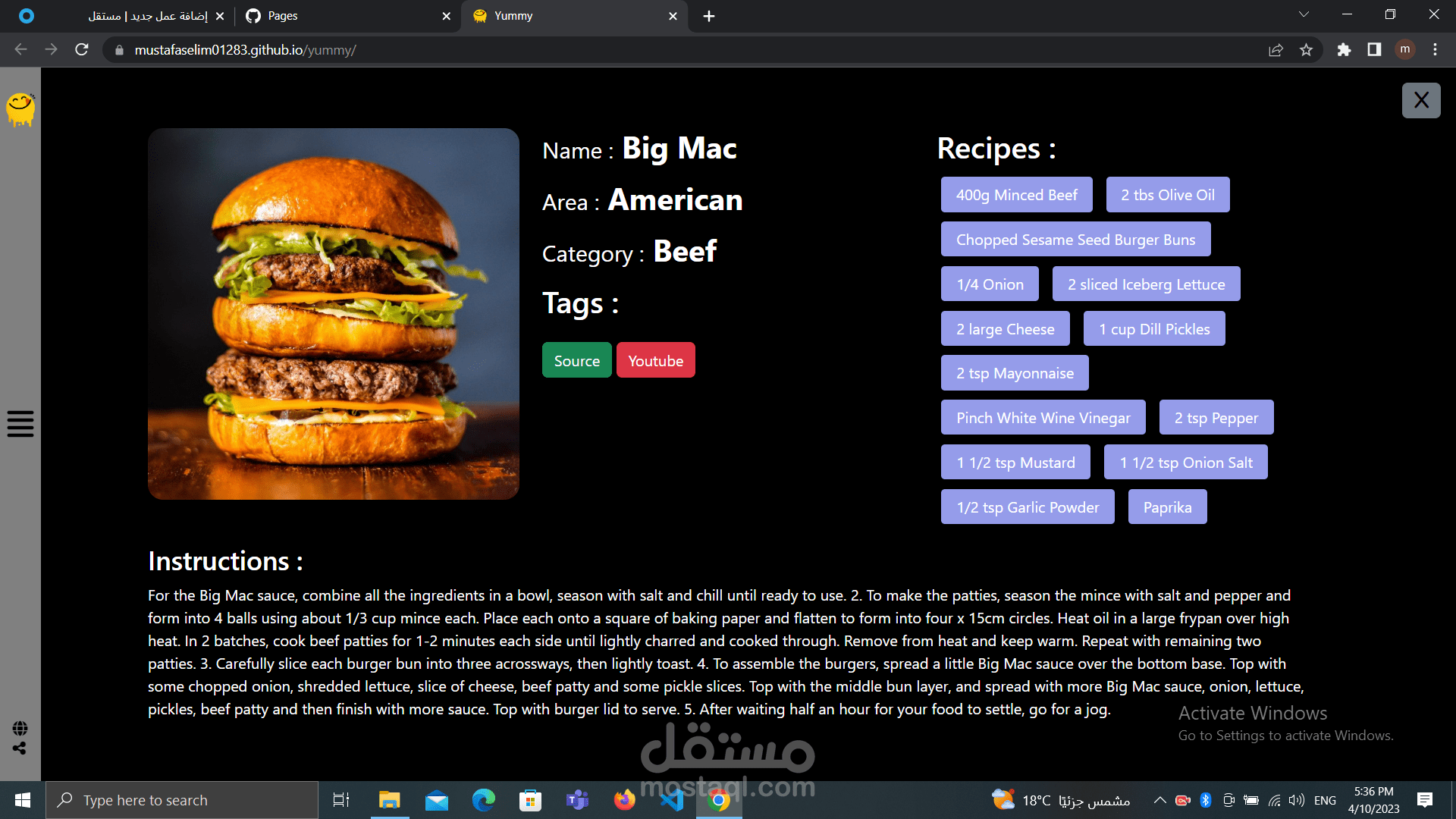Open Visual Studio Code from taskbar
Viewport: 1456px width, 819px height.
coord(672,800)
